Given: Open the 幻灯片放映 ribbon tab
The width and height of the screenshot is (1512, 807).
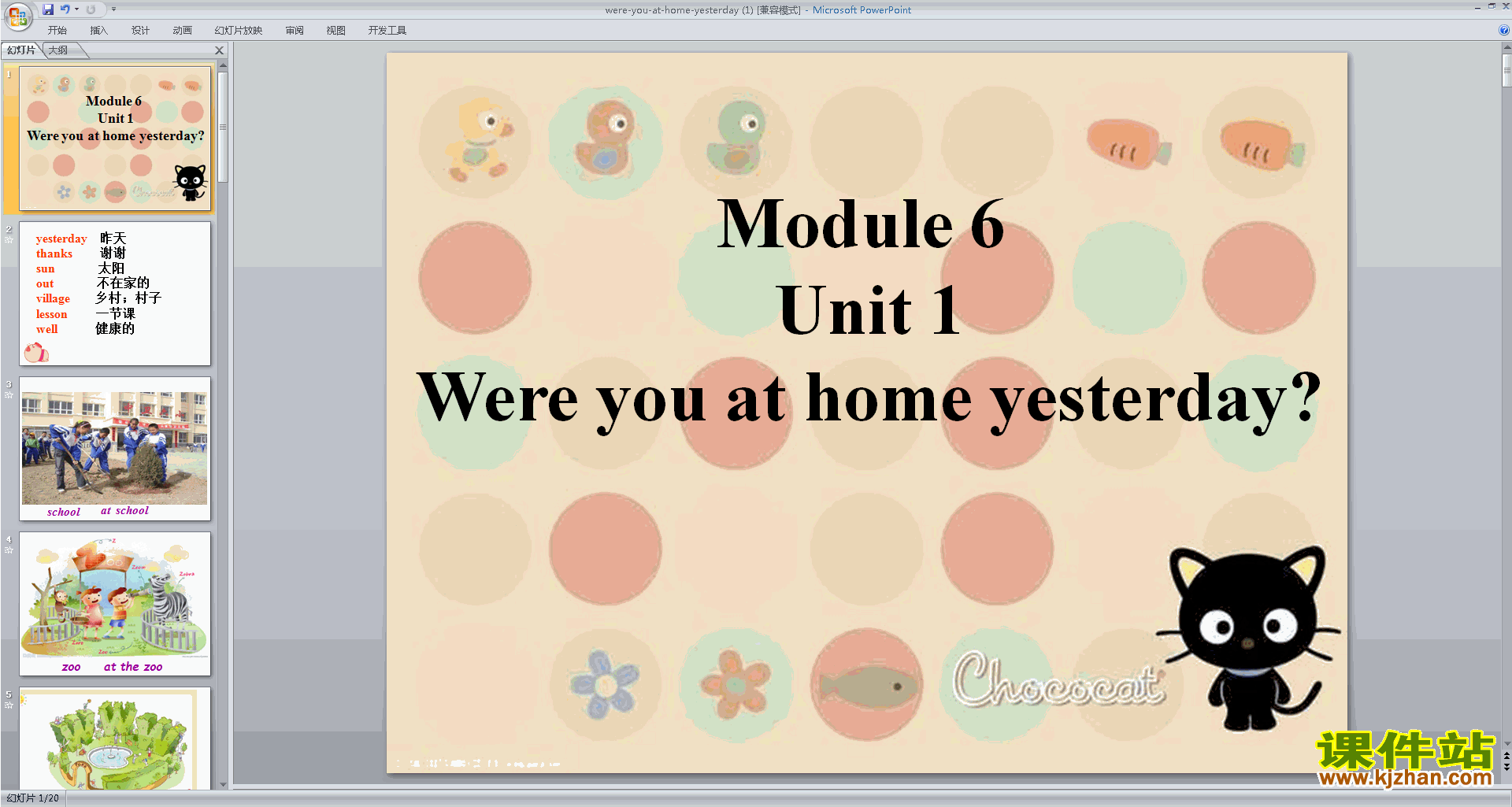Looking at the screenshot, I should pyautogui.click(x=238, y=31).
